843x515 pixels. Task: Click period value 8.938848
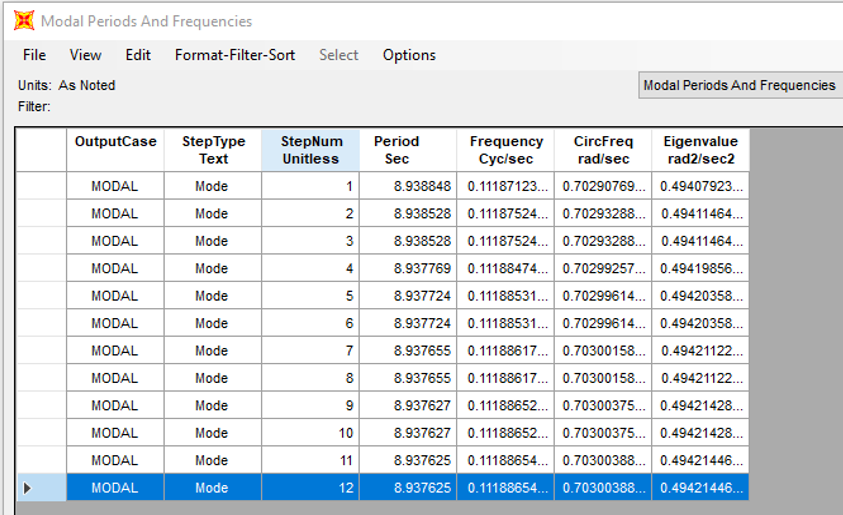point(408,186)
